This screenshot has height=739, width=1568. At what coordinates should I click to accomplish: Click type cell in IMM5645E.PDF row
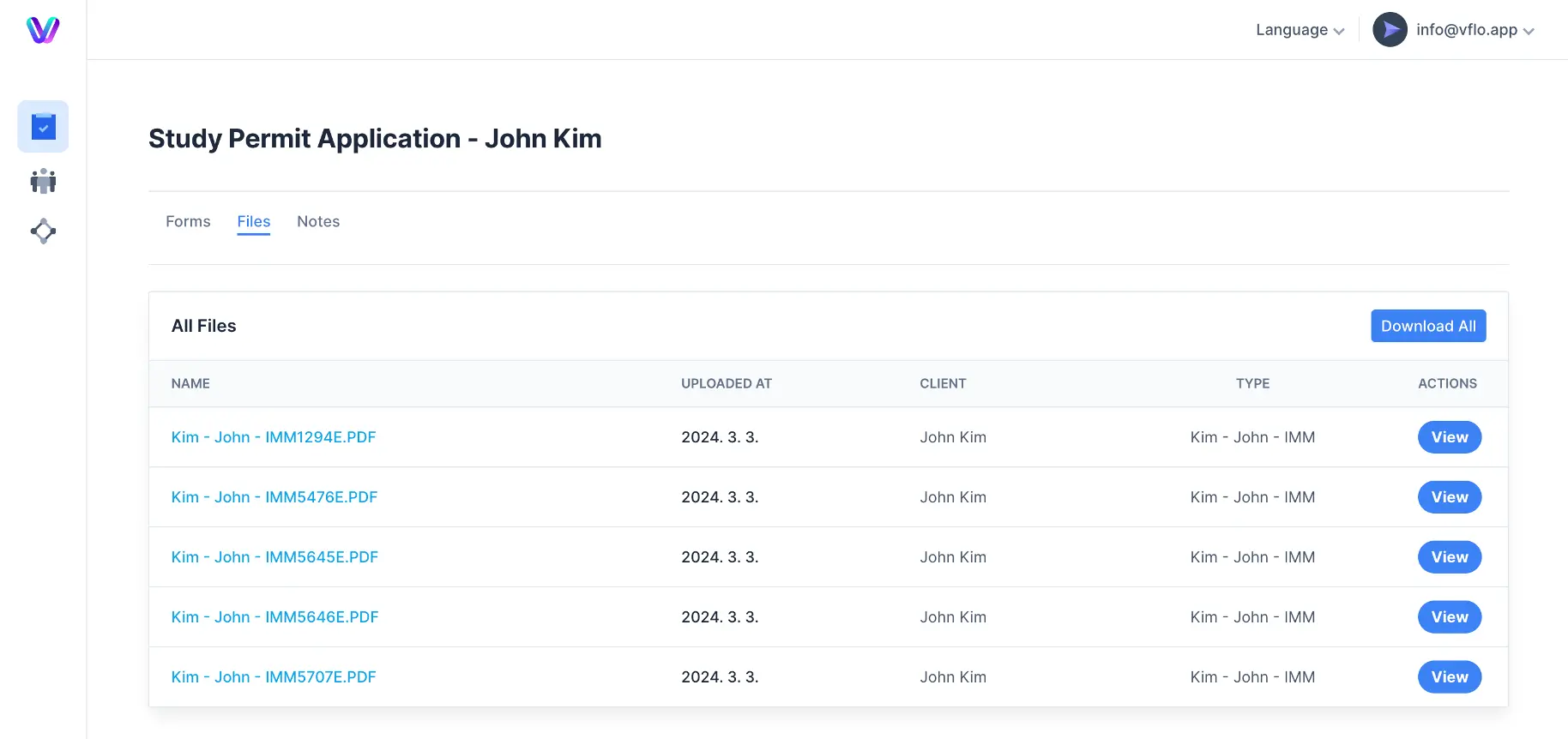pyautogui.click(x=1252, y=557)
